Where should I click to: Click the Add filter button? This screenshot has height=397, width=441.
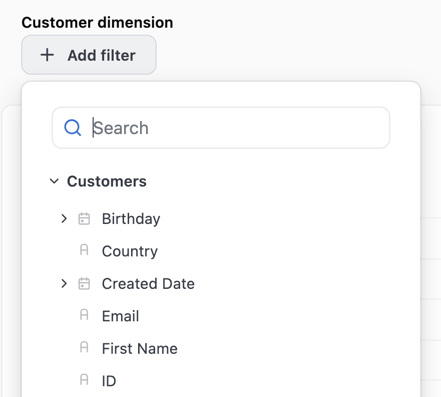coord(89,55)
